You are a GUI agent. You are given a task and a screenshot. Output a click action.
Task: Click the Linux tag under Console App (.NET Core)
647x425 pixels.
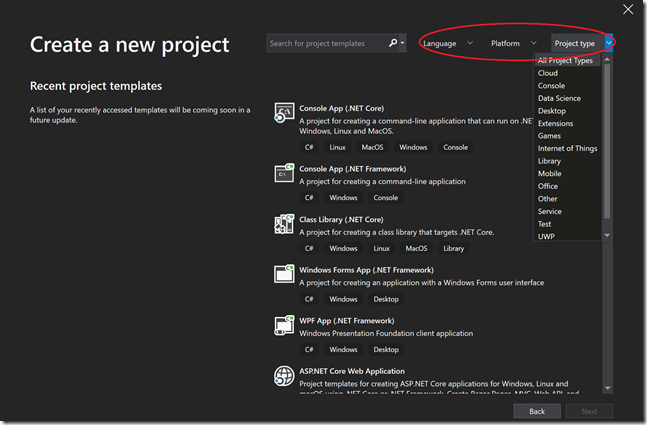tap(338, 147)
